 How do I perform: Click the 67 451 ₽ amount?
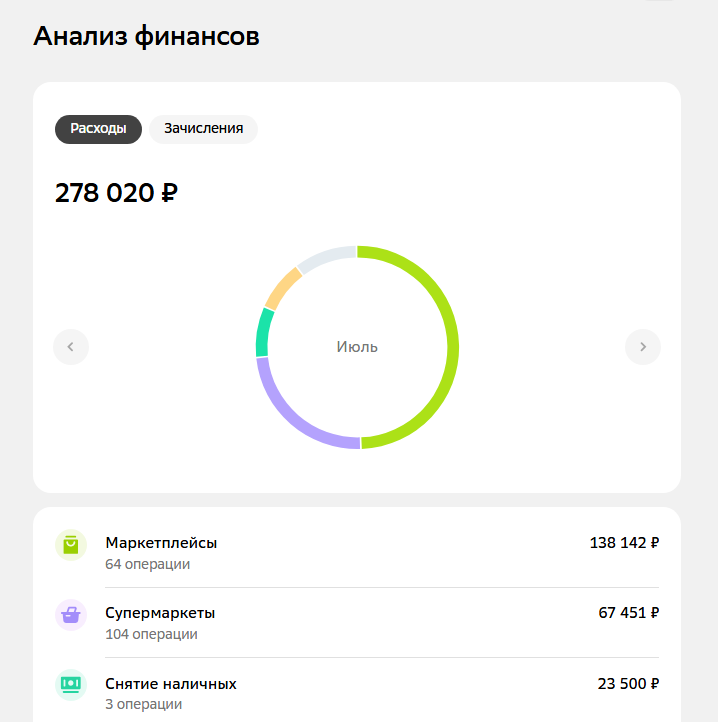pos(629,613)
